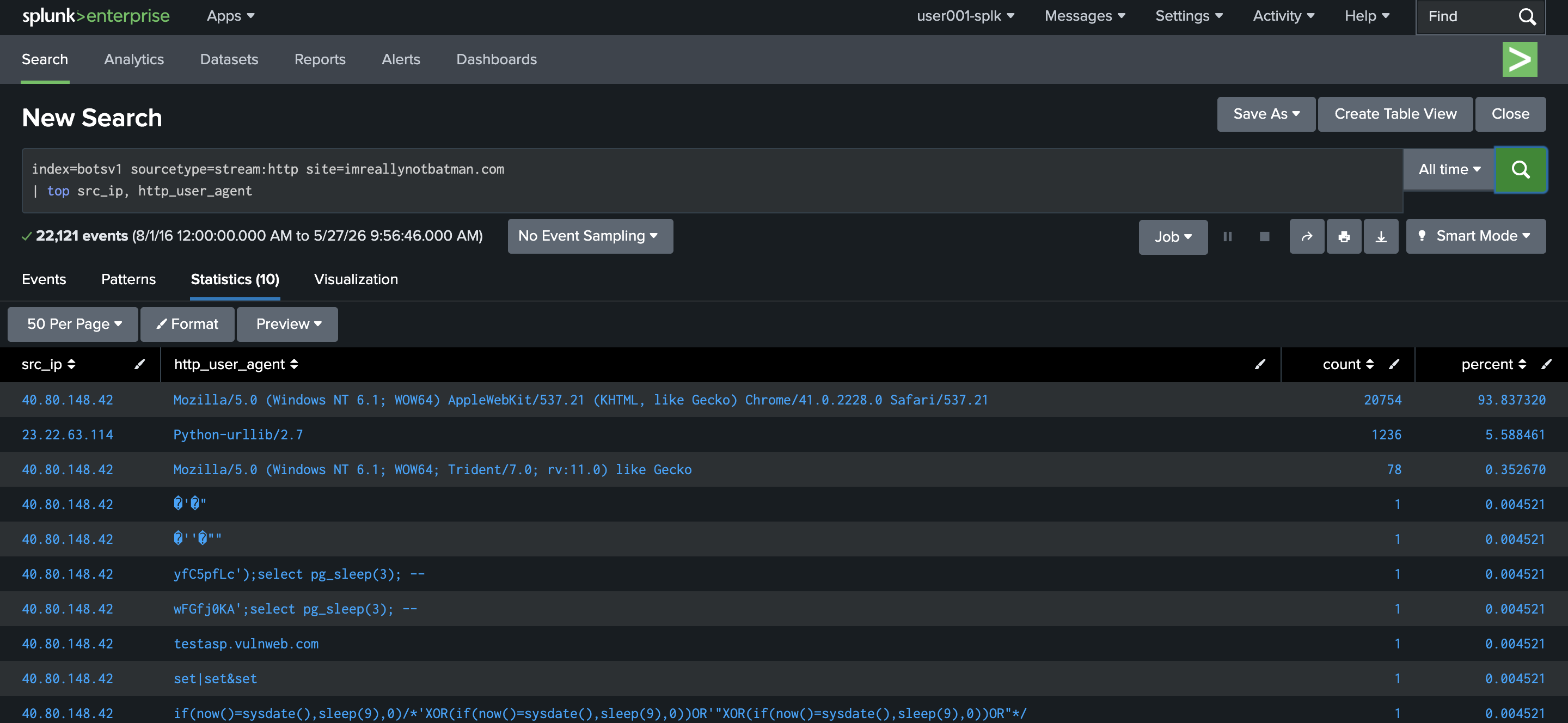Pause the search job
This screenshot has width=1568, height=723.
(1227, 236)
